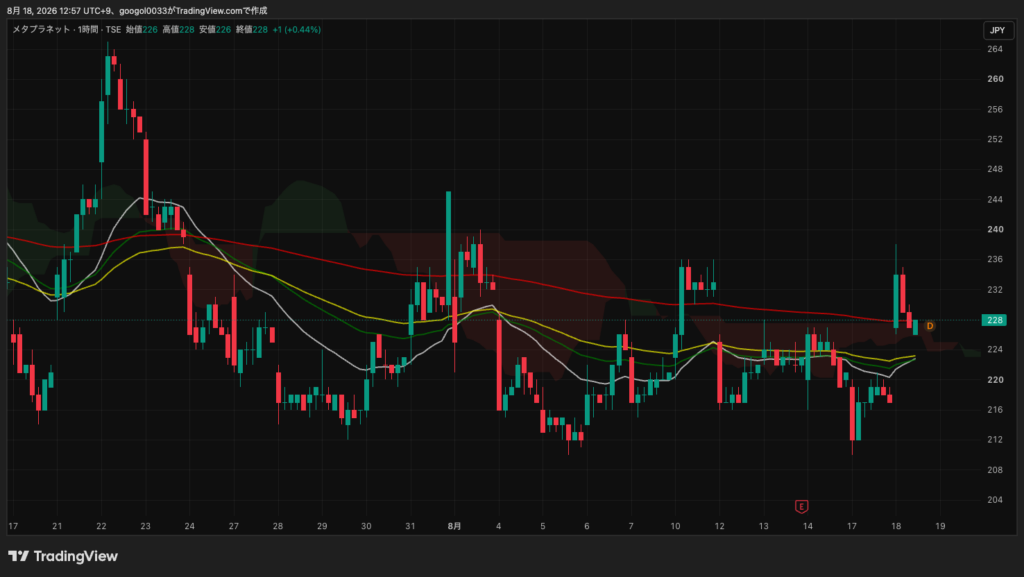Click the 232 price axis label
This screenshot has height=577, width=1024.
click(995, 289)
